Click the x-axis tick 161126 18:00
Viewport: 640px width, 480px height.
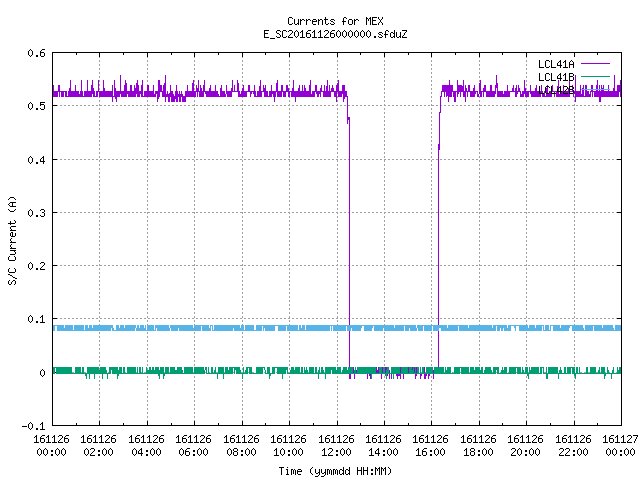click(478, 446)
